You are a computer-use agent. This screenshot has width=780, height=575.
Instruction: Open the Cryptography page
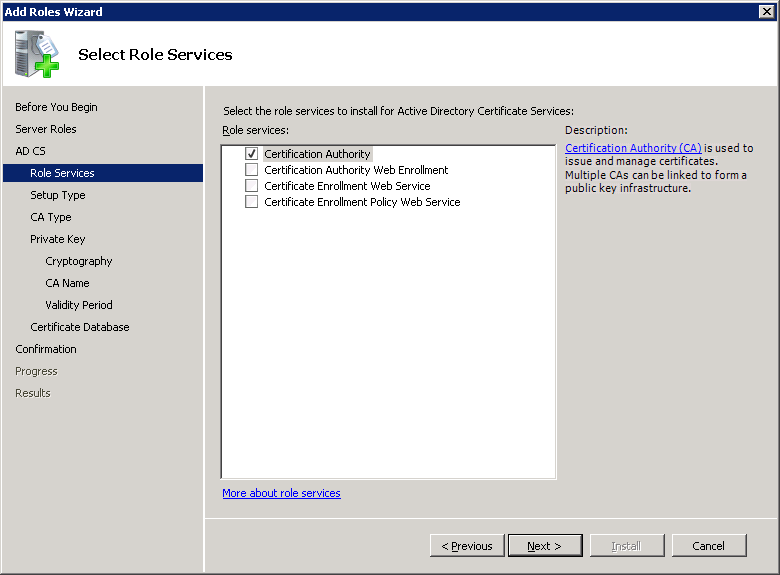click(x=79, y=261)
